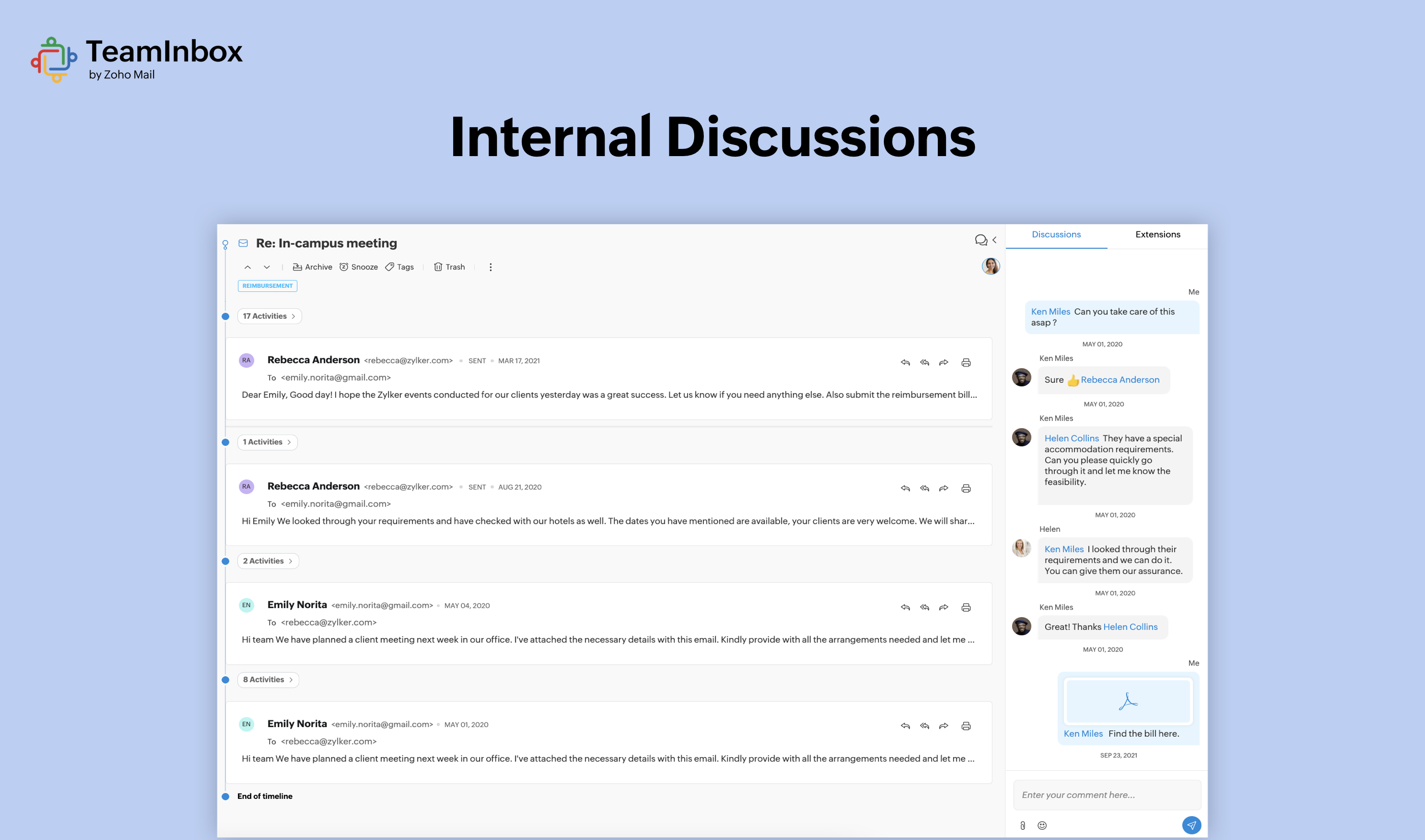The image size is (1425, 840).
Task: Go to next thread with down arrow
Action: [266, 267]
